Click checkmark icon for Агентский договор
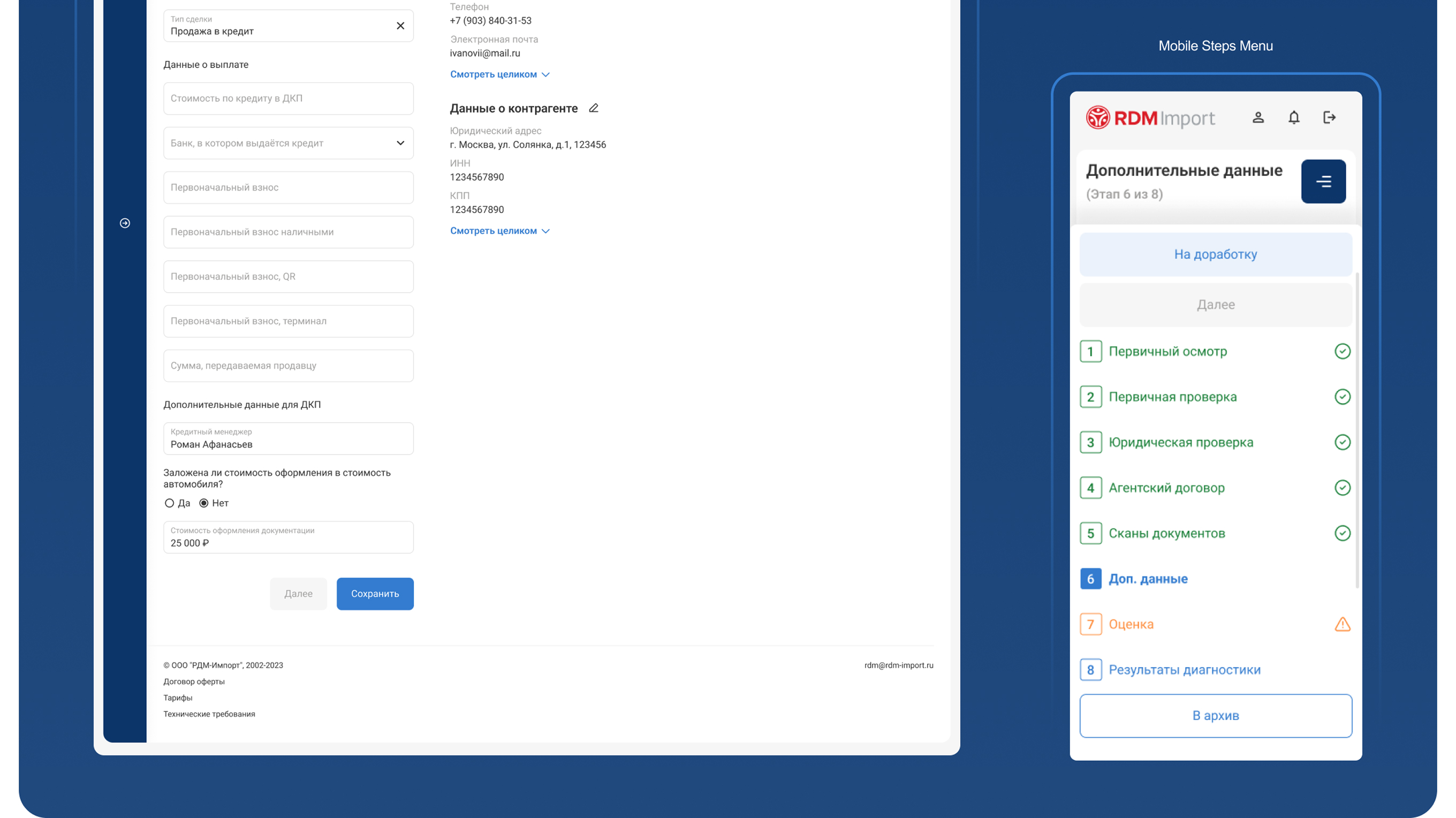The width and height of the screenshot is (1456, 818). (1343, 488)
